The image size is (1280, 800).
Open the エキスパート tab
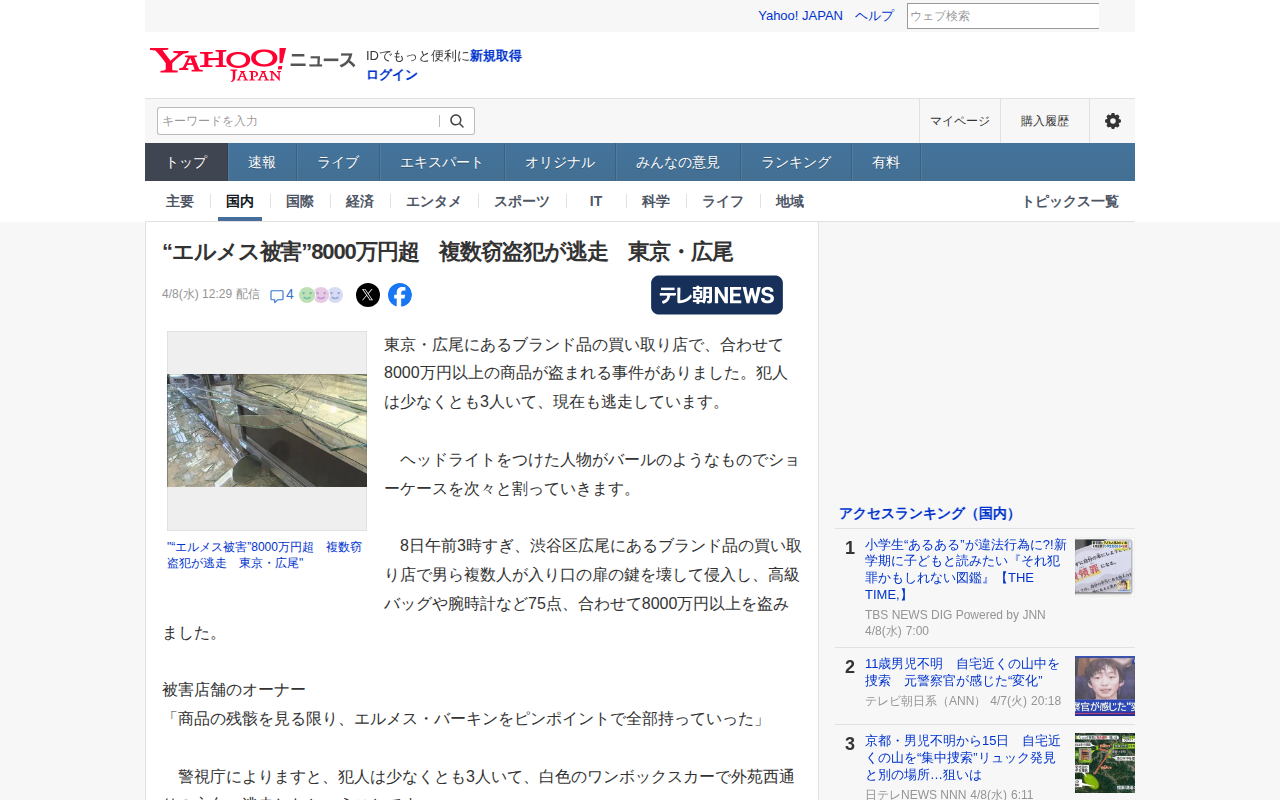pos(442,162)
